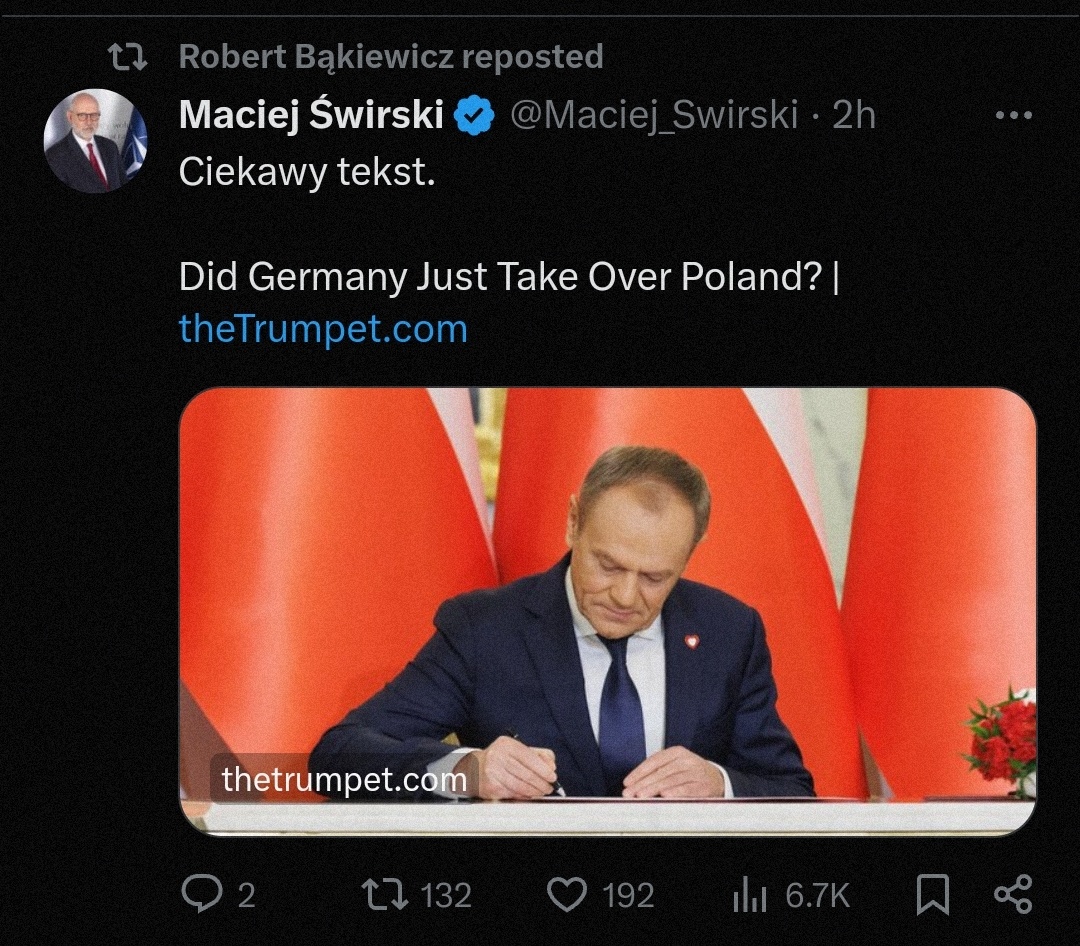1080x946 pixels.
Task: Open the @Maciej_Swirski handle
Action: coord(654,114)
